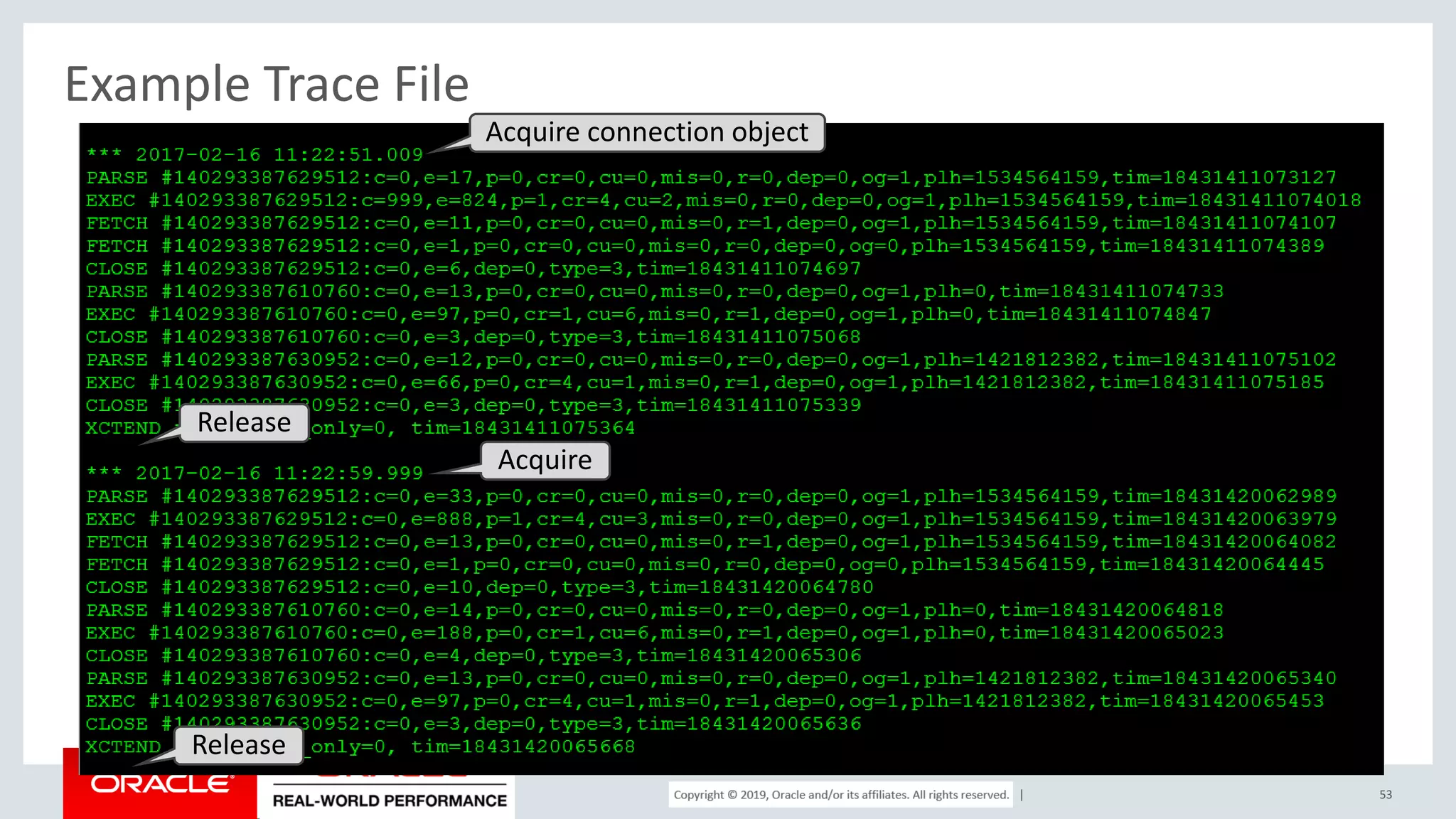Screen dimensions: 1456x819
Task: Select the EXEC line with tim=18431411074847
Action: tap(648, 314)
